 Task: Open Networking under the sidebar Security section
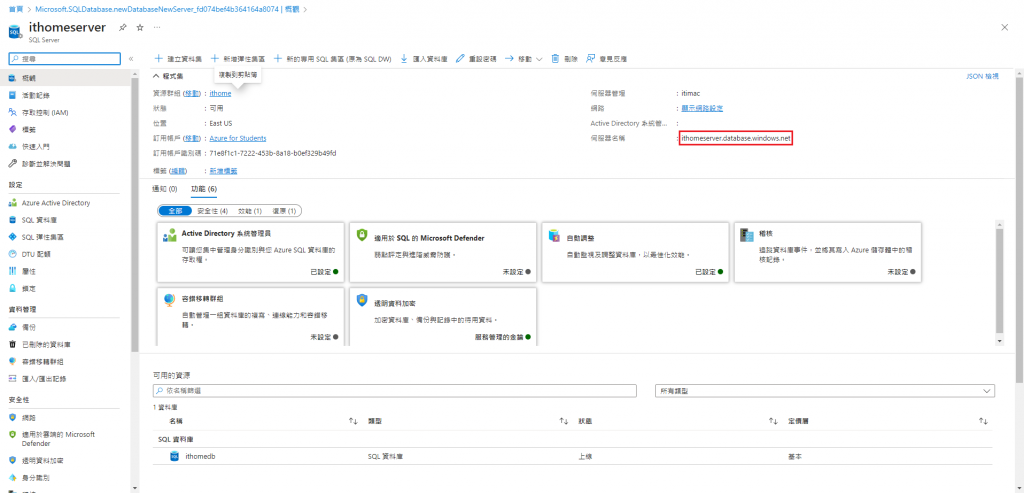click(29, 417)
